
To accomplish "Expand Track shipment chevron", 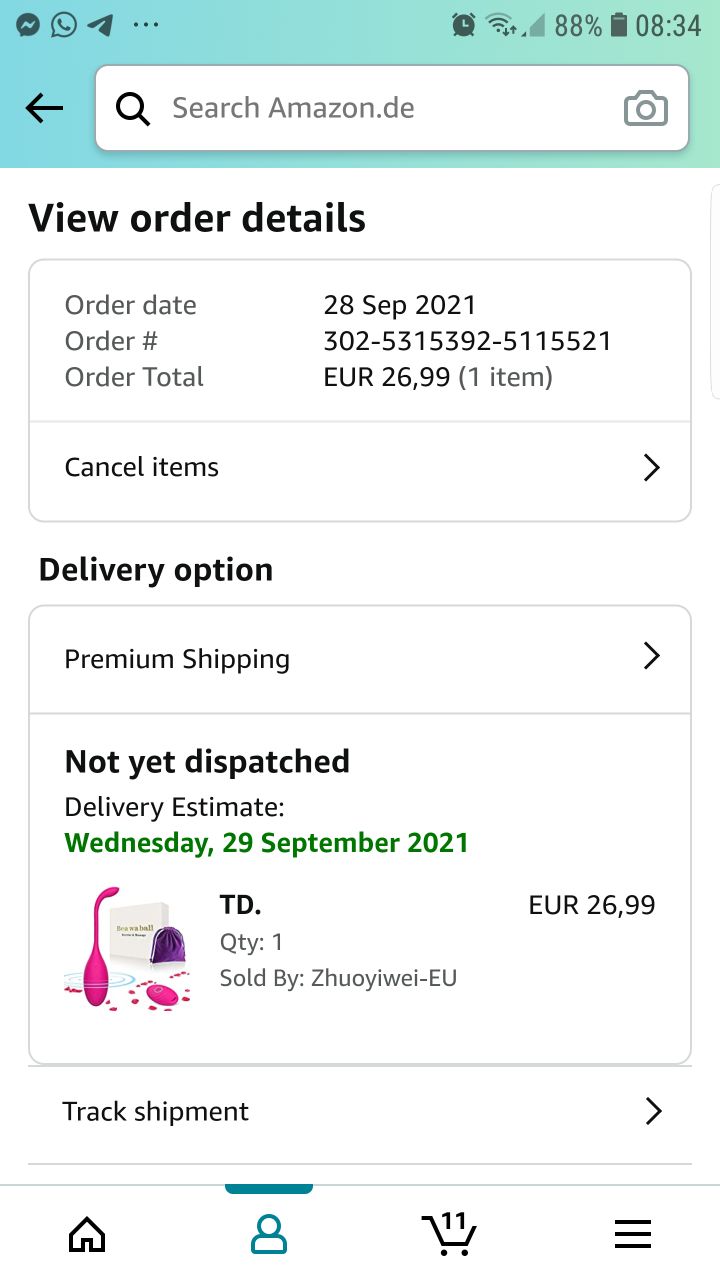I will [x=653, y=1111].
